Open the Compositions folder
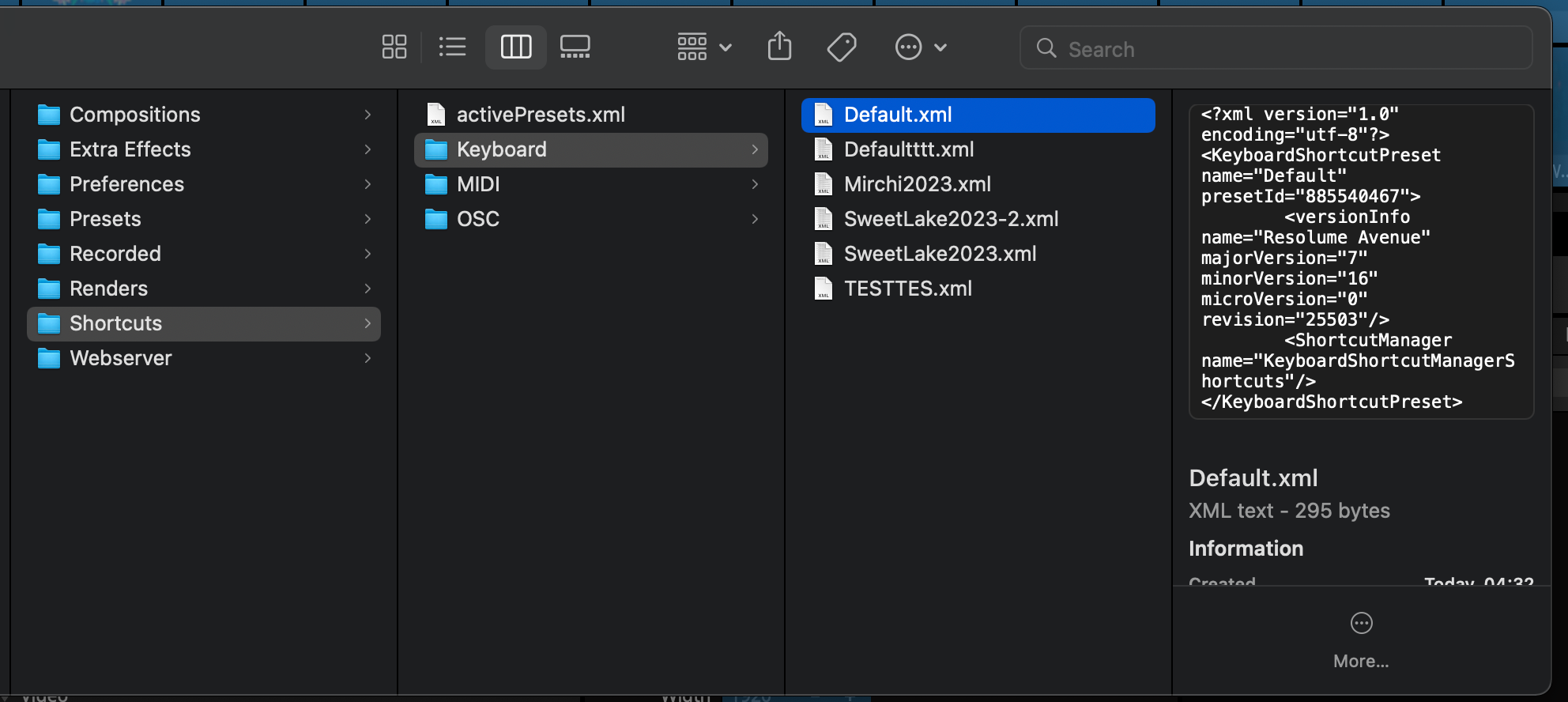Image resolution: width=1568 pixels, height=702 pixels. 134,115
